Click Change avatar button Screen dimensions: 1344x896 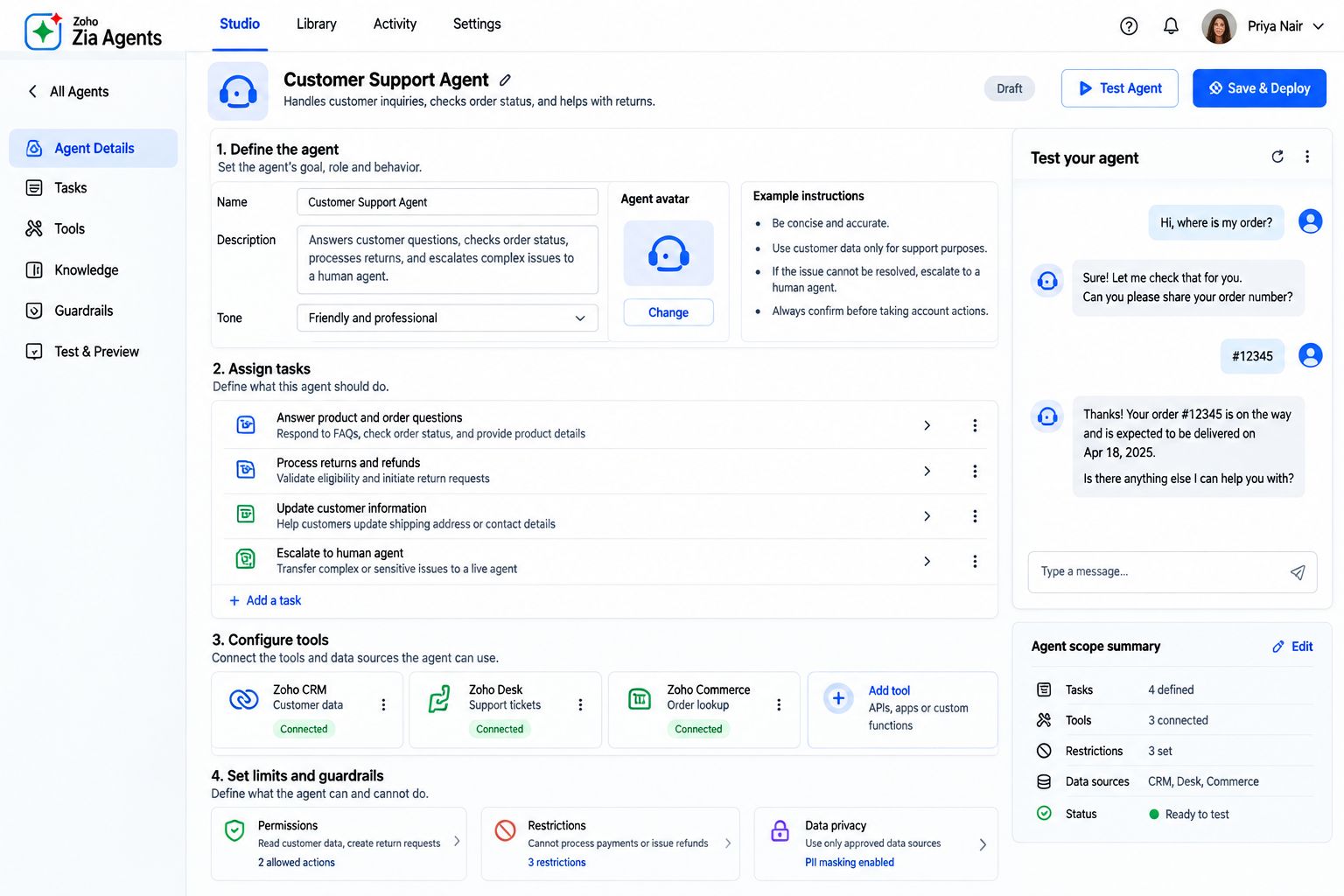click(668, 312)
